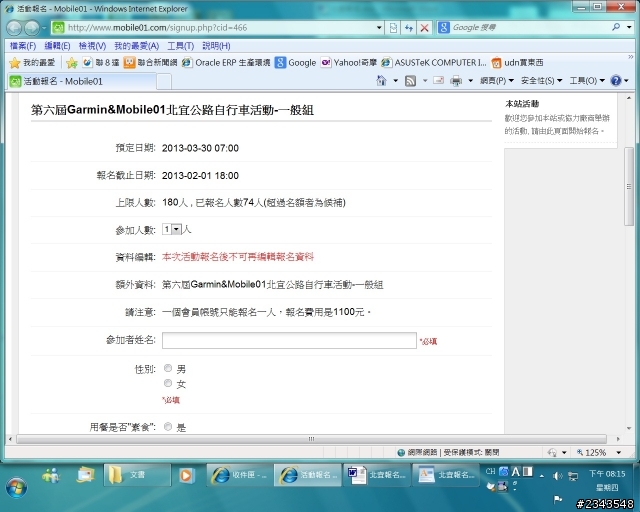640x512 pixels.
Task: Open the Google favorites bar link
Action: click(296, 62)
